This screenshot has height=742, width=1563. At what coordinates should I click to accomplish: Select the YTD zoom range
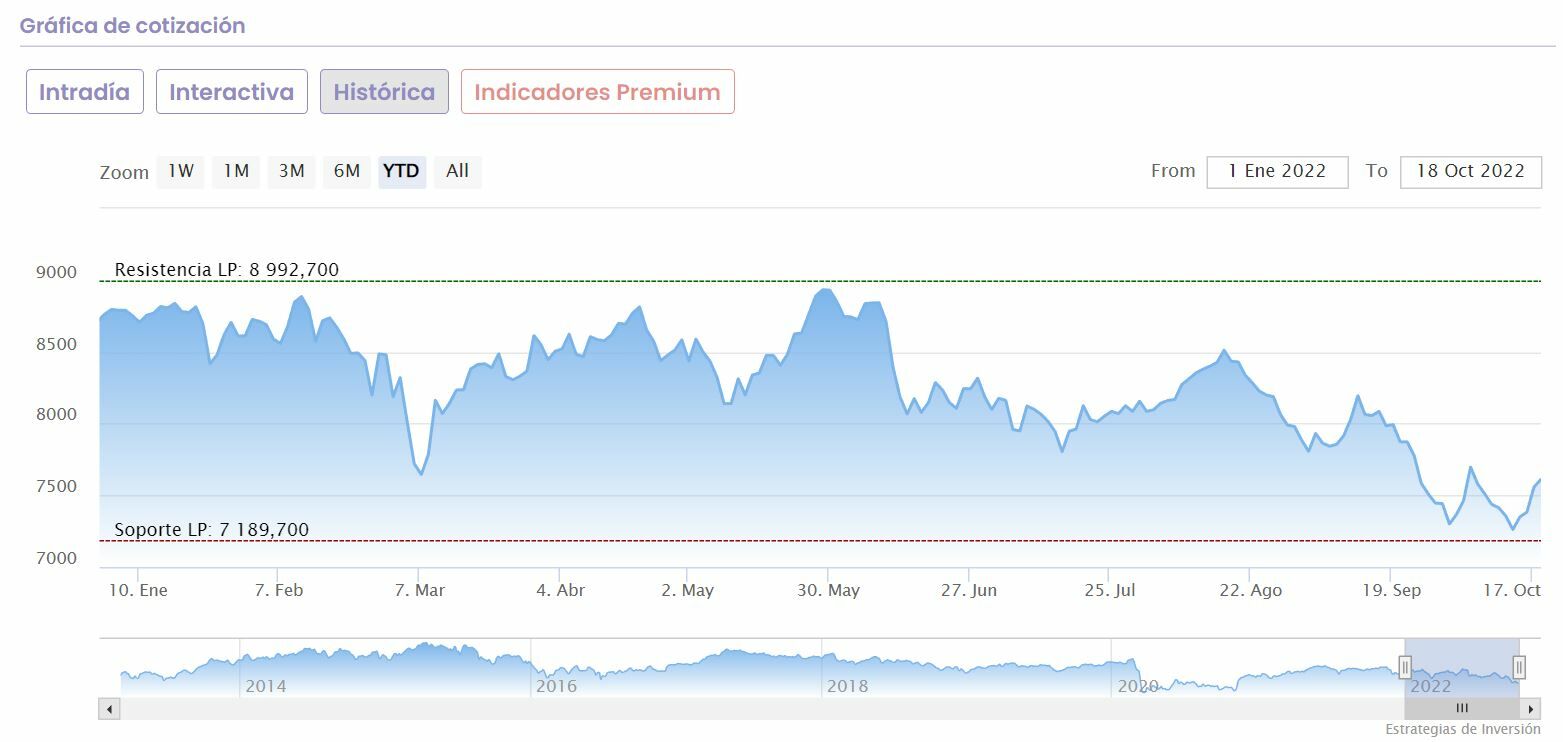(x=401, y=171)
